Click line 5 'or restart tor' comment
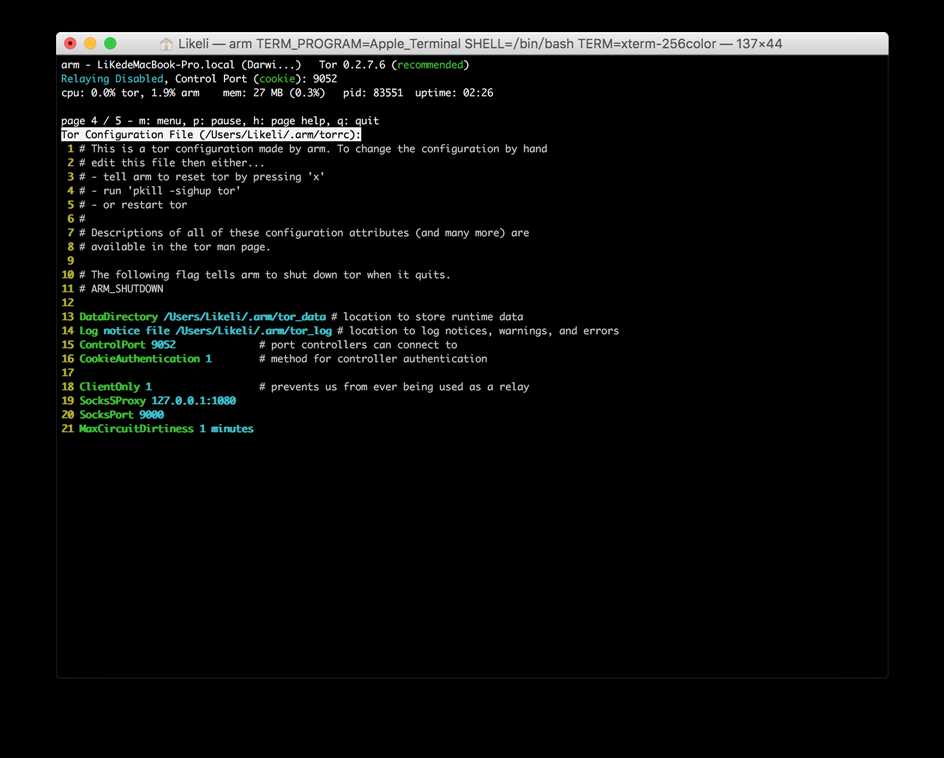This screenshot has width=944, height=758. (x=133, y=205)
